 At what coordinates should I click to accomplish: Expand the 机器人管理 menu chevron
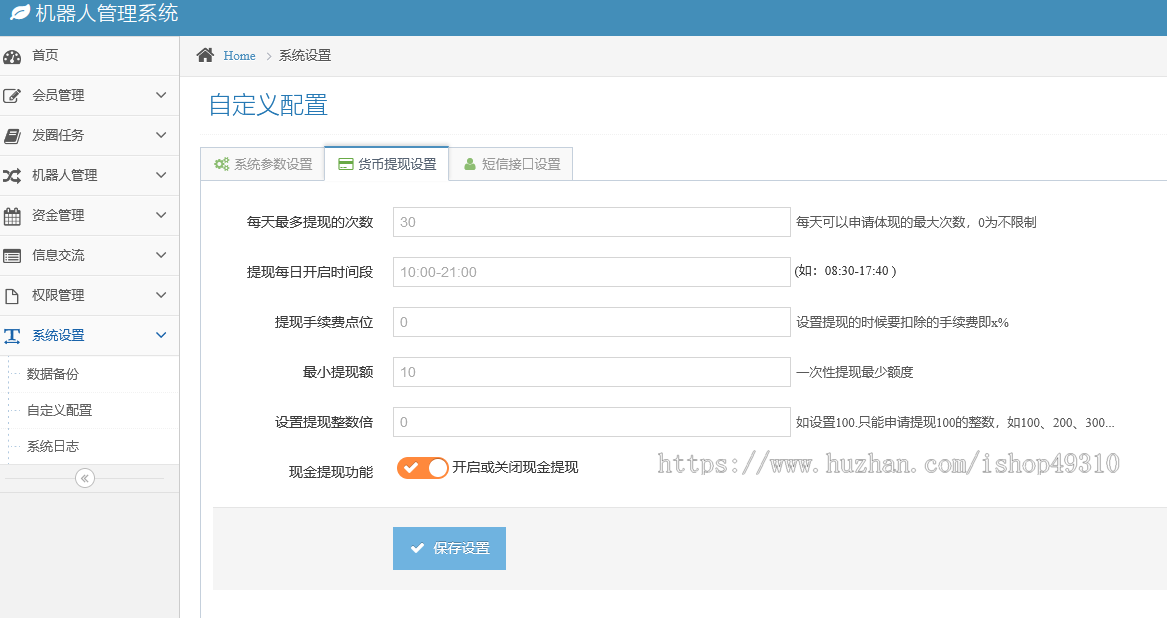[x=161, y=175]
